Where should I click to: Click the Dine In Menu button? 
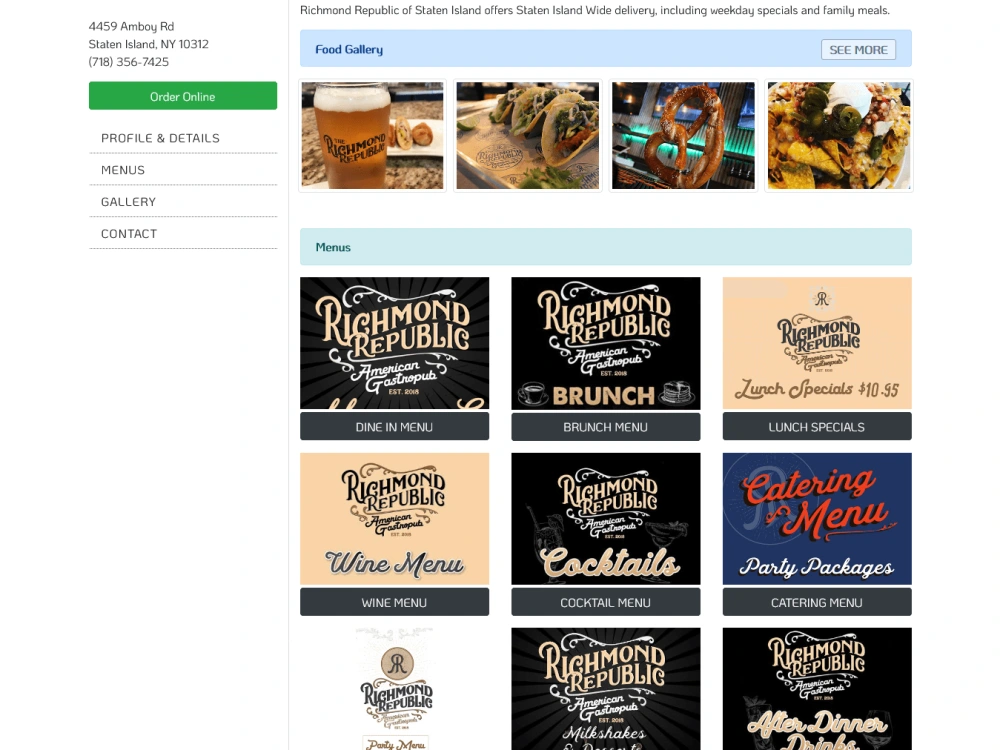click(x=394, y=427)
